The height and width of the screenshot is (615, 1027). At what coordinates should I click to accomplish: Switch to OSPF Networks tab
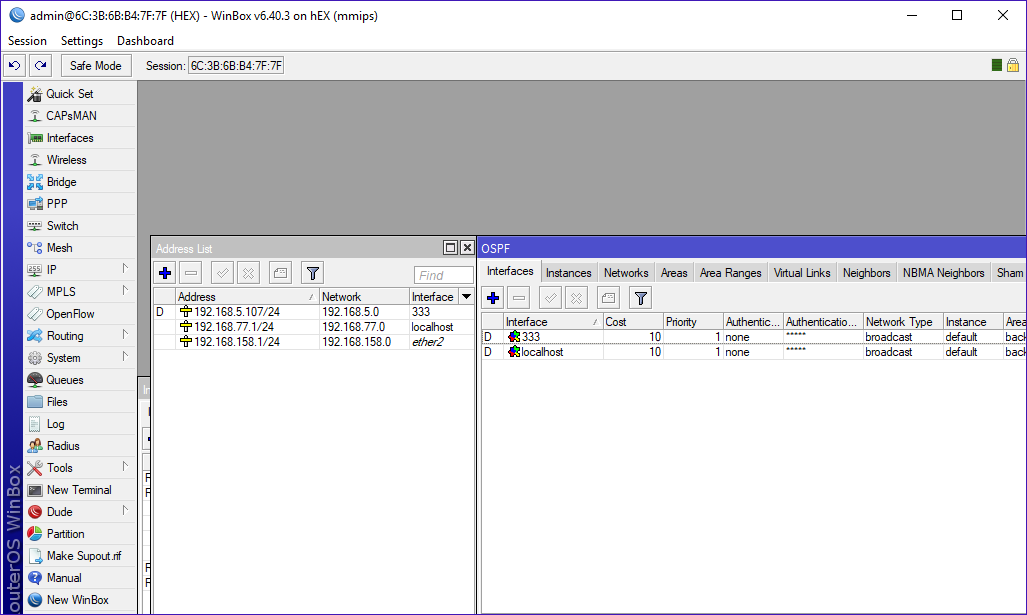[626, 273]
